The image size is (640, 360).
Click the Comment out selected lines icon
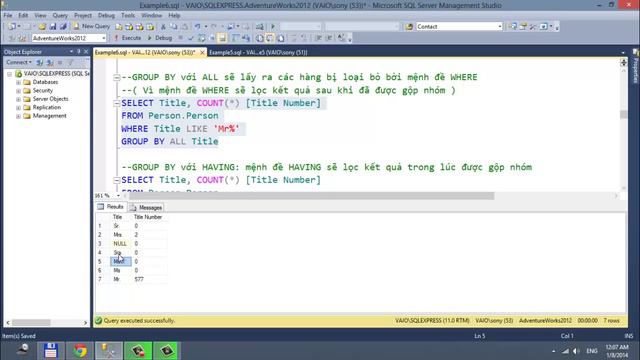[293, 38]
